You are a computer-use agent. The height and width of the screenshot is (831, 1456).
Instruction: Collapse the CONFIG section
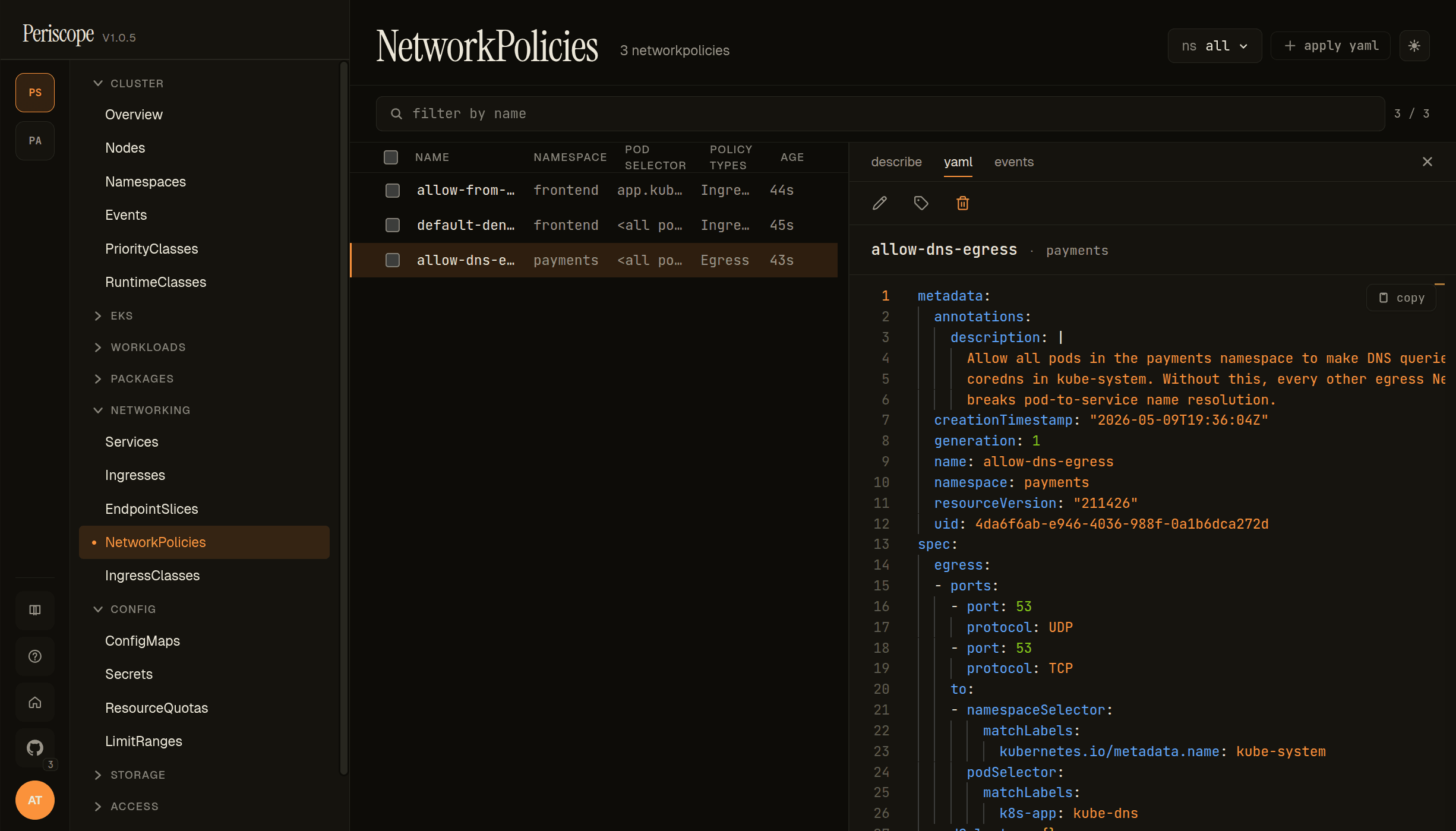[125, 609]
